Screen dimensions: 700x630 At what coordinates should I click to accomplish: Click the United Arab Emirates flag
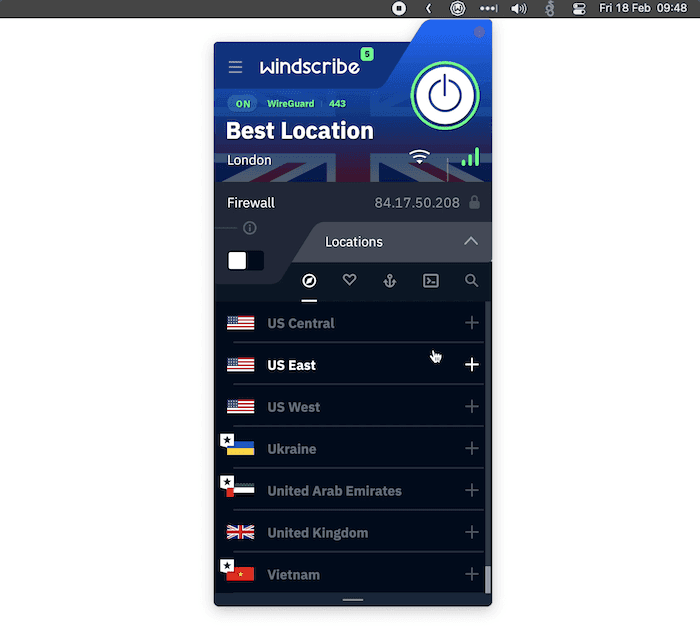pos(240,490)
